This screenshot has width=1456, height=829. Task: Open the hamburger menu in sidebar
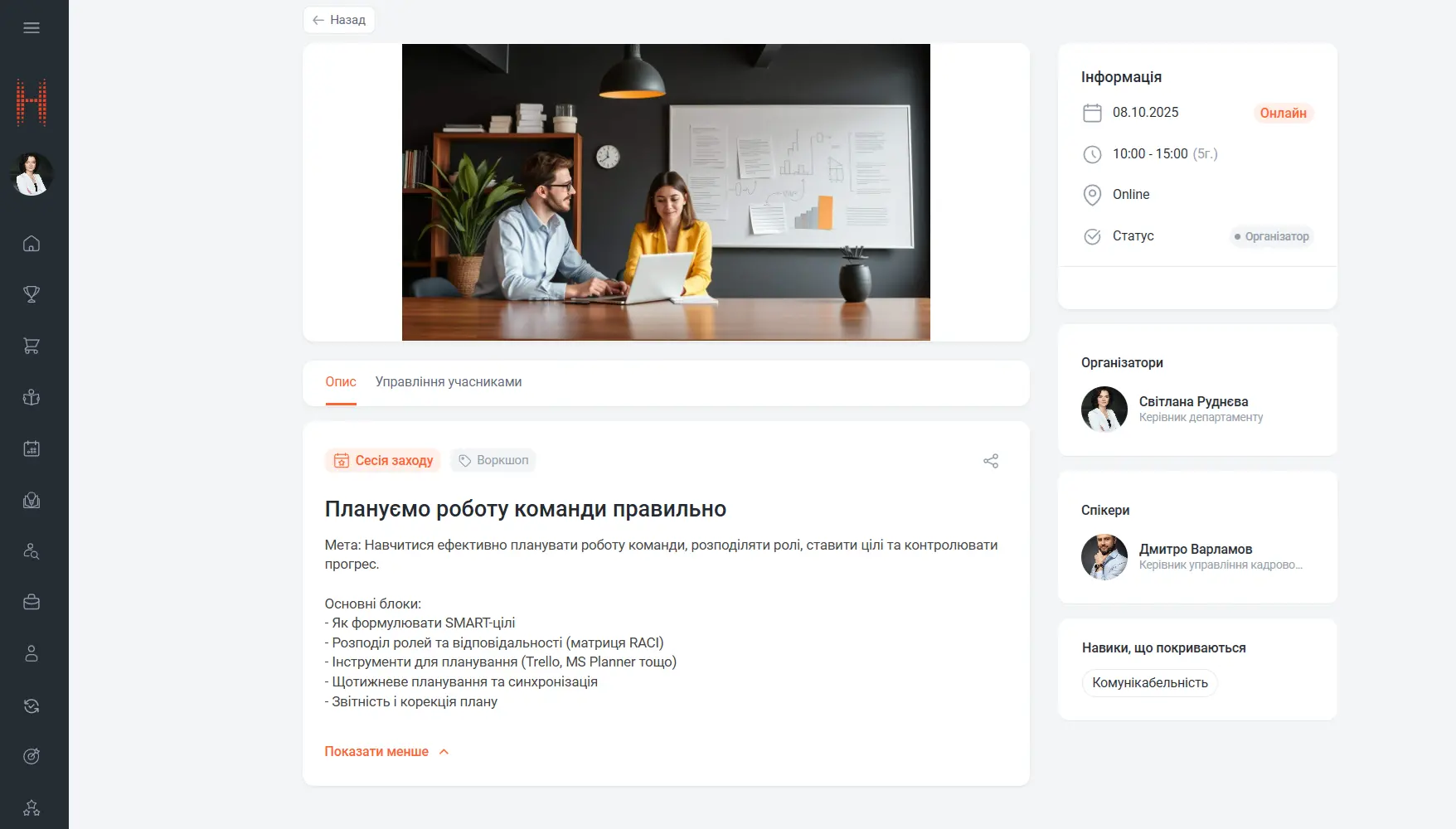[32, 28]
